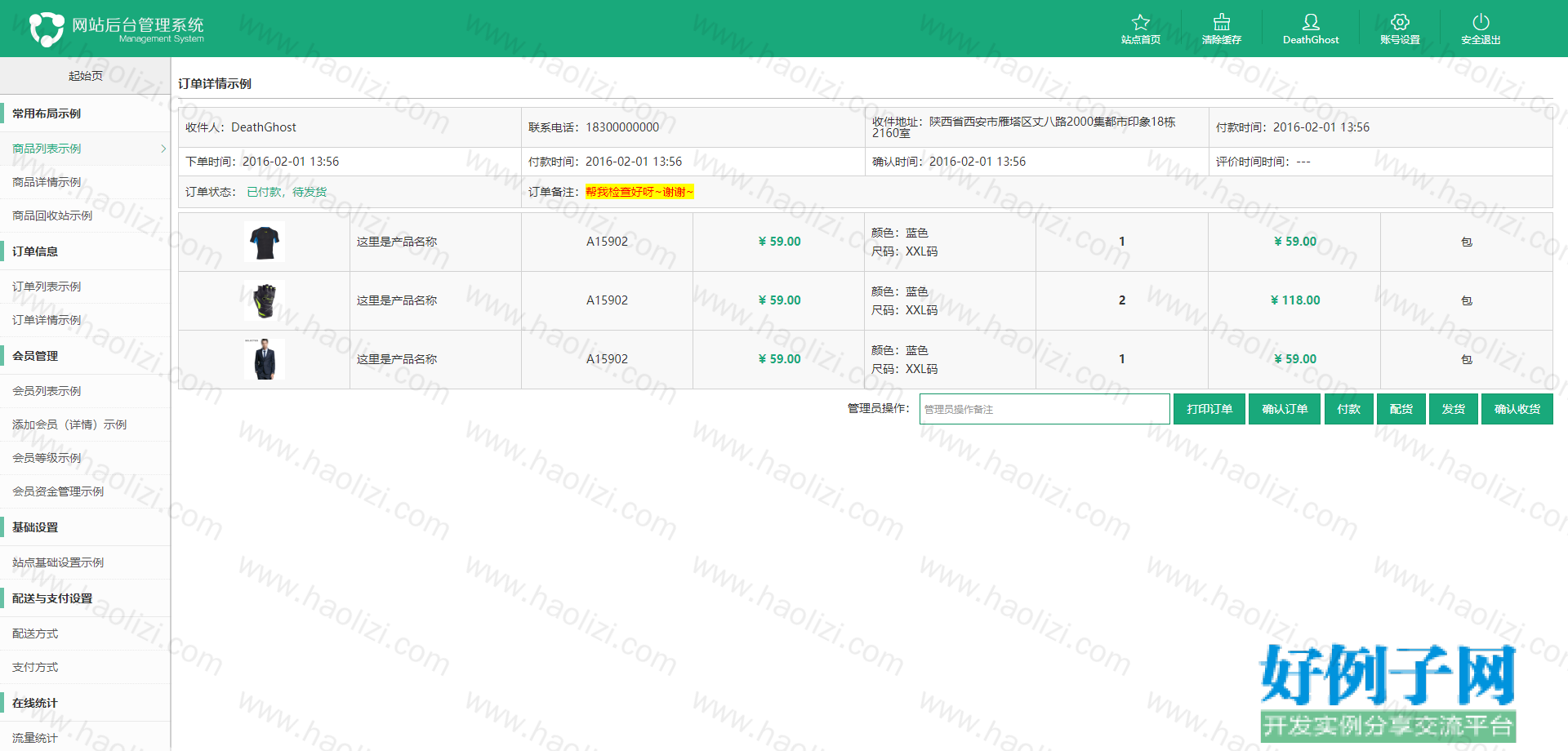Click the phone number 18300000000
This screenshot has width=1568, height=751.
pos(622,127)
